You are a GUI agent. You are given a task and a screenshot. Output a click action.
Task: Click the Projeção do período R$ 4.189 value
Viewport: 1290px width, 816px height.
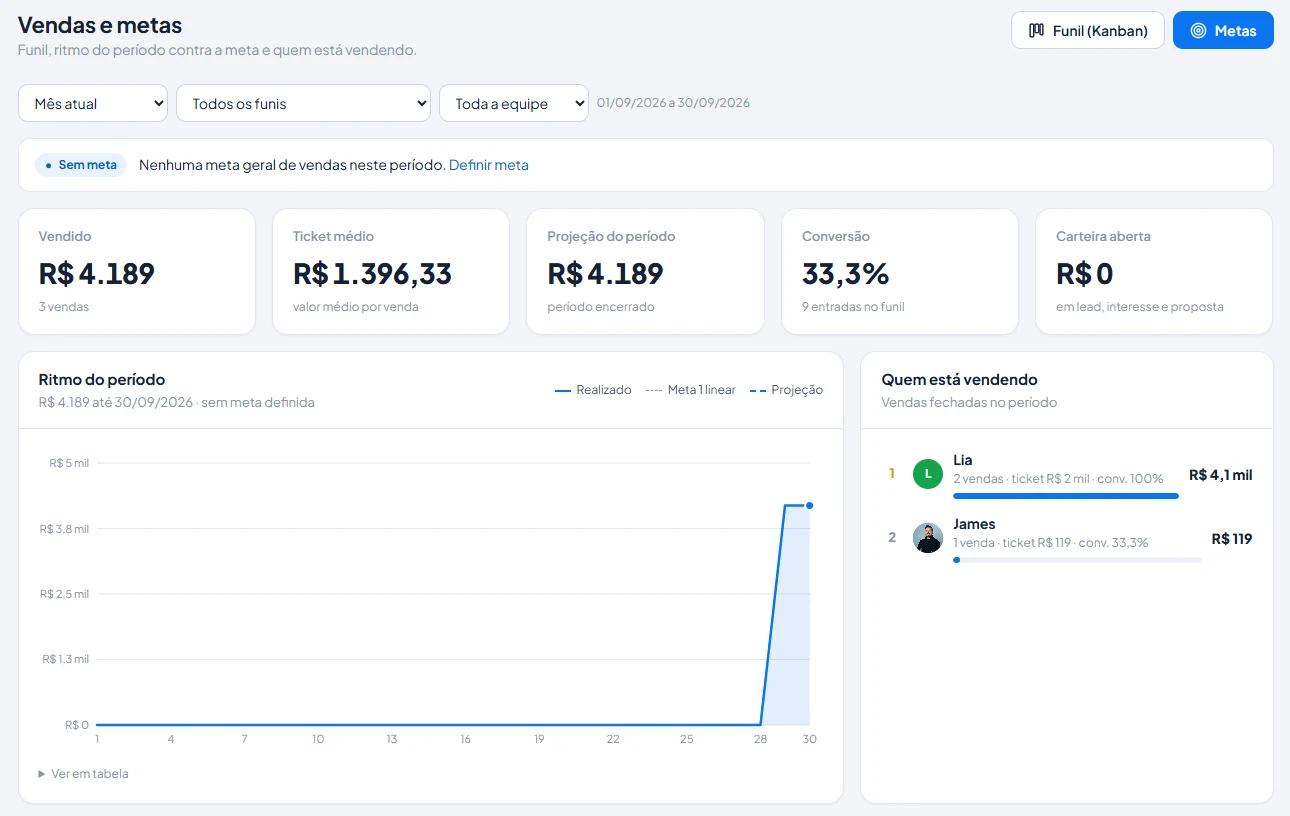click(606, 273)
